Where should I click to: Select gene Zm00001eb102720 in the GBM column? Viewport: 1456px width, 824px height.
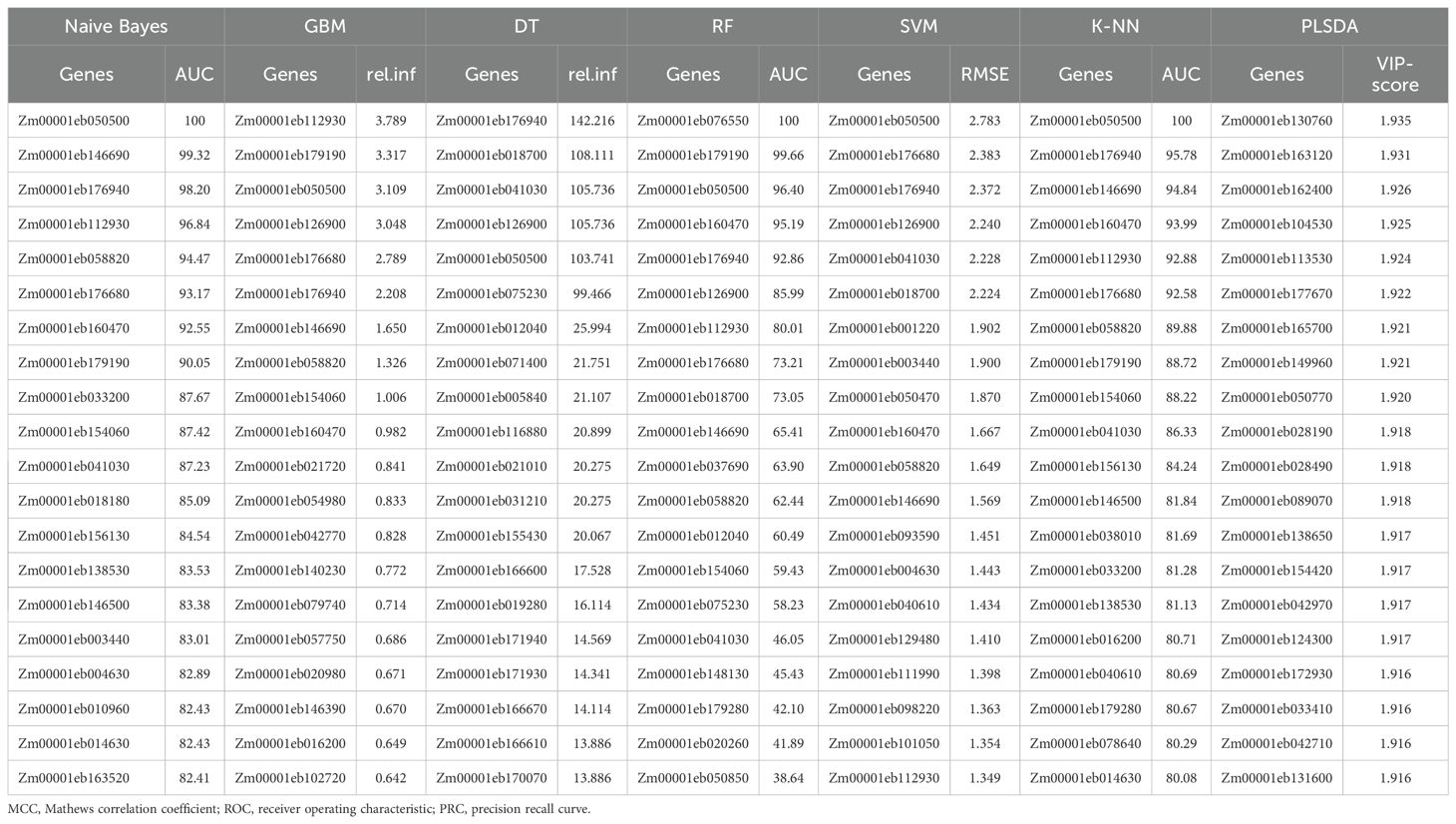[x=290, y=778]
